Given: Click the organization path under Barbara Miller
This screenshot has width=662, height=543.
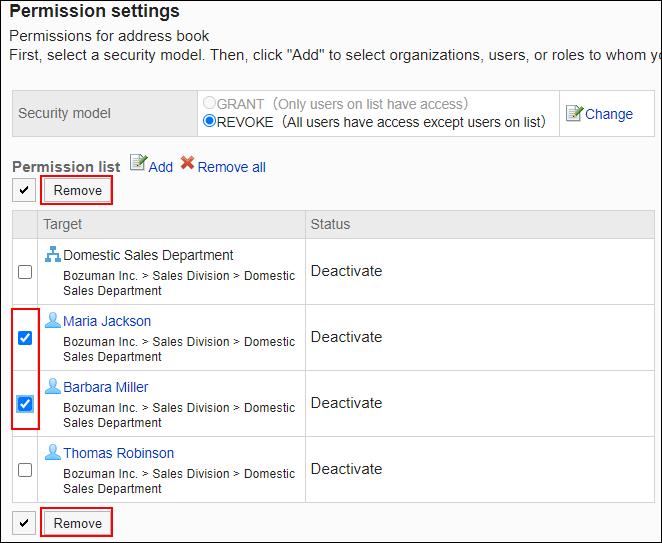Looking at the screenshot, I should point(179,415).
